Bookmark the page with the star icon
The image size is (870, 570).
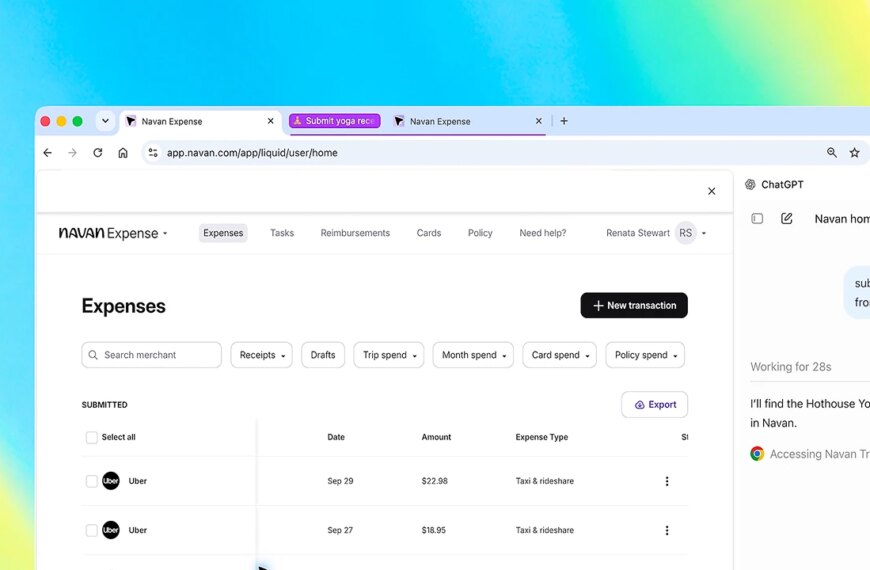tap(854, 153)
